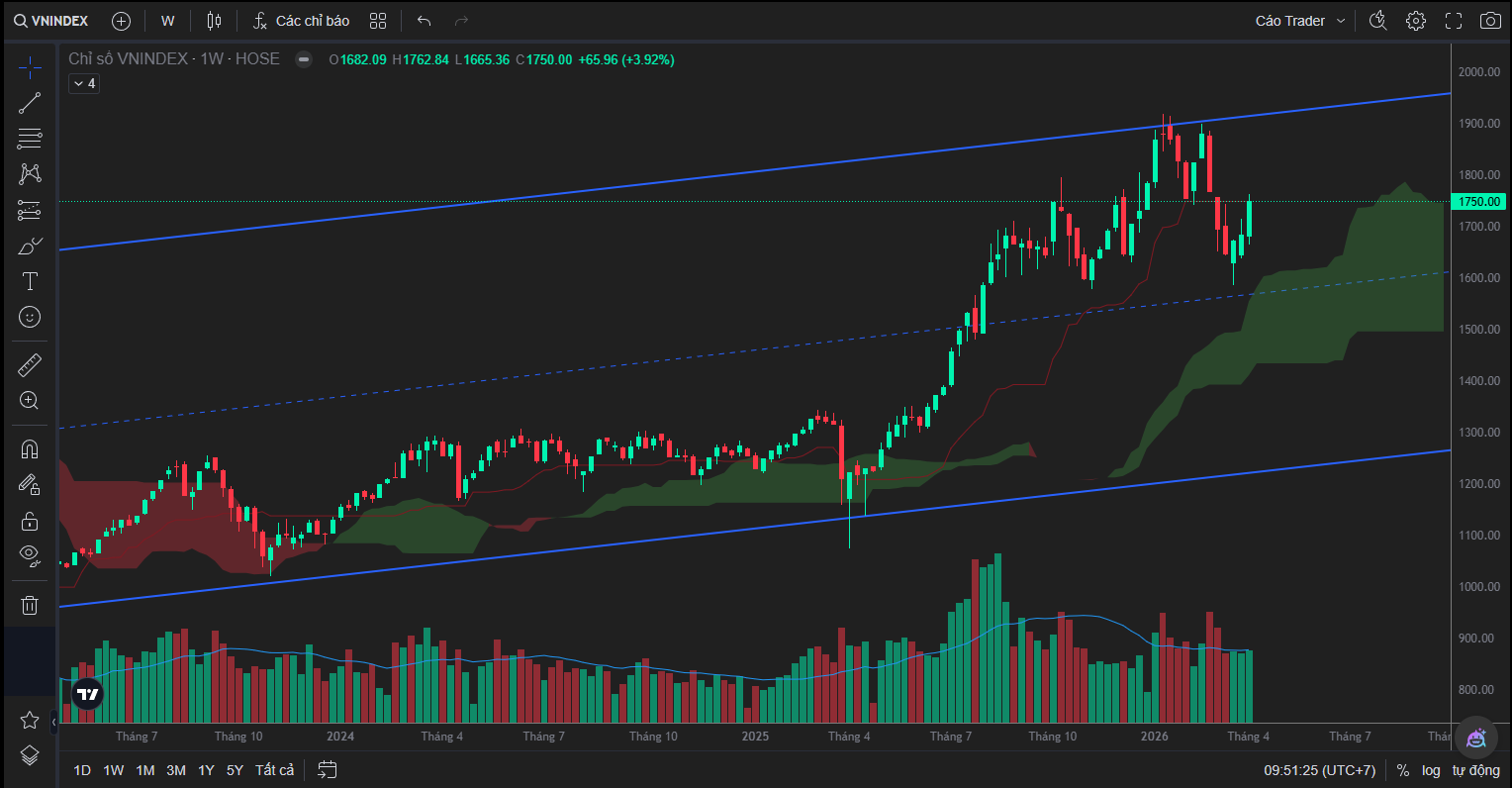The width and height of the screenshot is (1512, 788).
Task: Open the candlestick chart type menu
Action: click(214, 21)
